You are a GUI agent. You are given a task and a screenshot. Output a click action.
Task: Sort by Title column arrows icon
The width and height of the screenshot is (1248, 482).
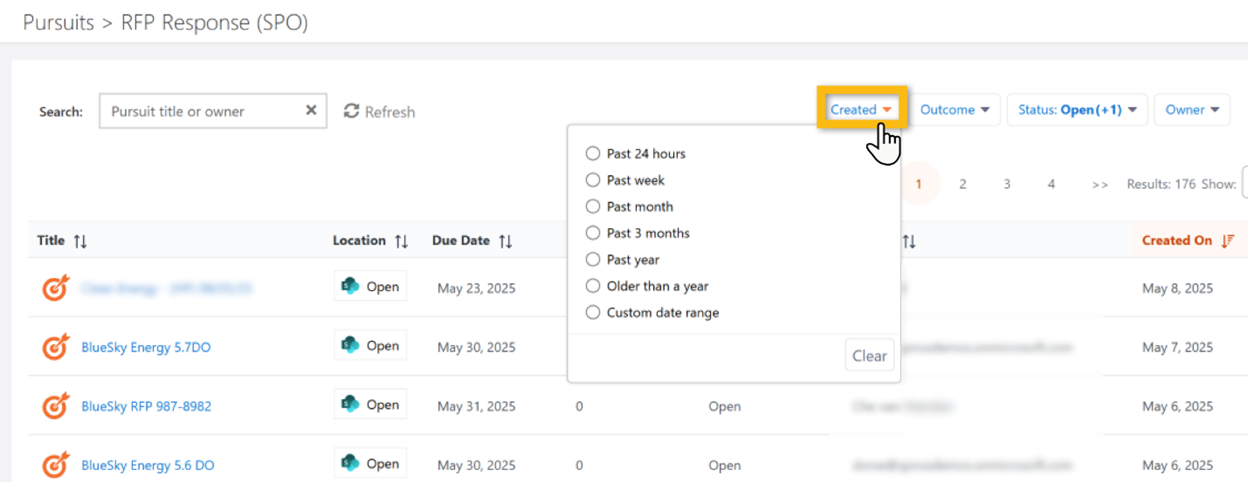81,241
